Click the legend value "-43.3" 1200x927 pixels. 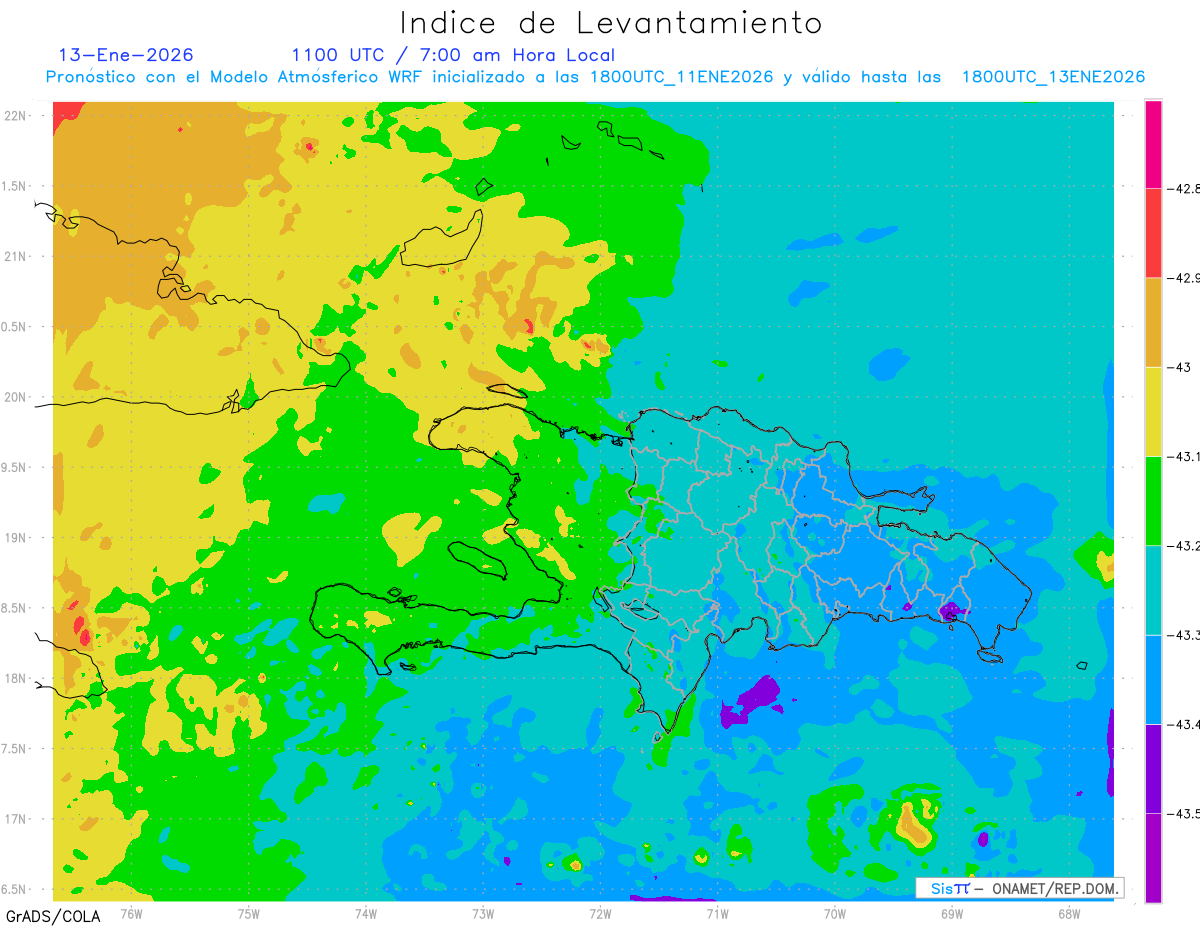tap(1183, 635)
